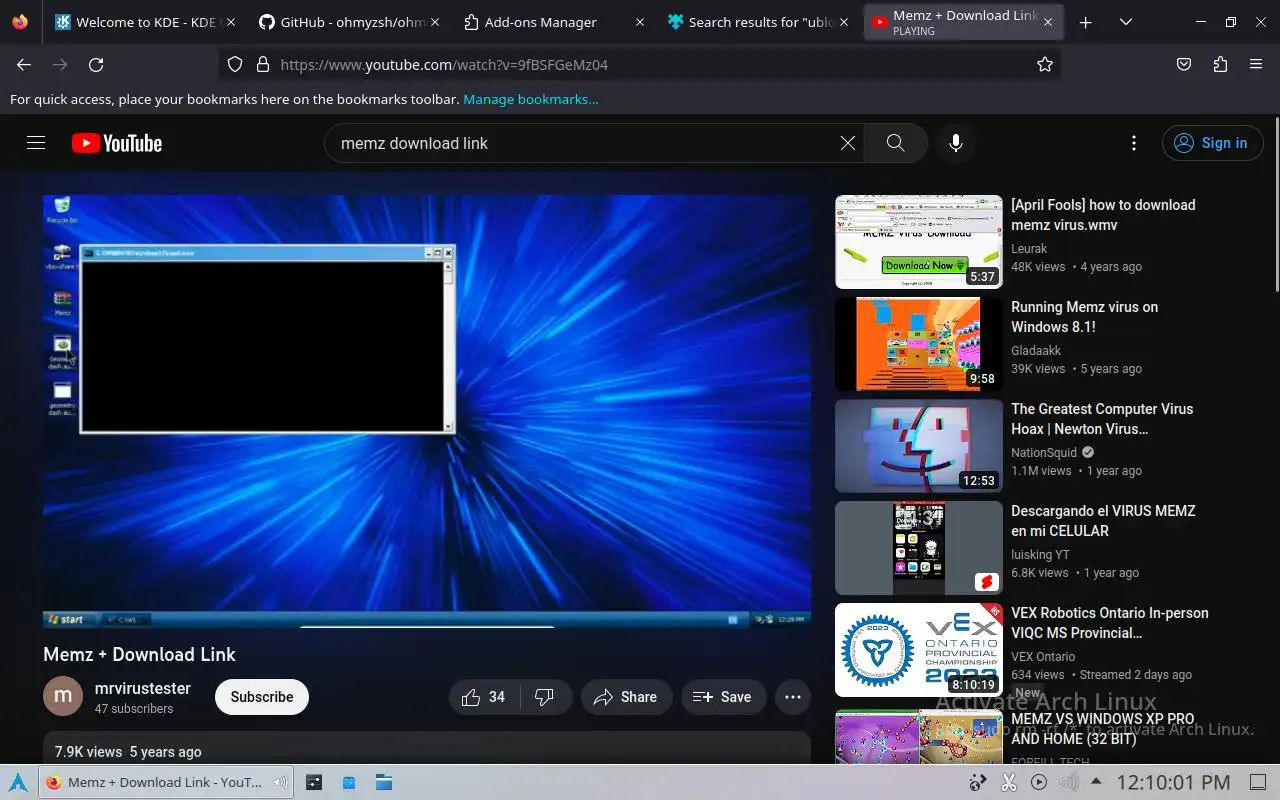
Task: Bookmark this page with the star
Action: coord(1045,64)
